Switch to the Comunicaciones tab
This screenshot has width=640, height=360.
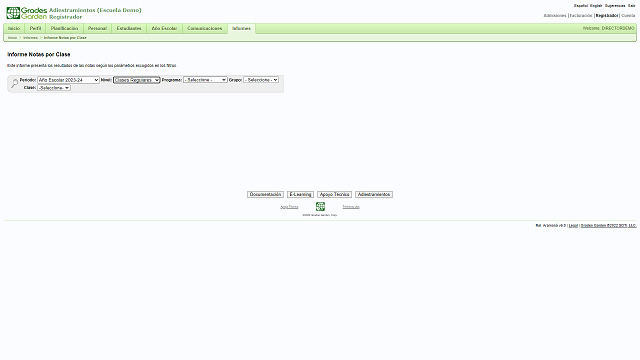tap(204, 29)
